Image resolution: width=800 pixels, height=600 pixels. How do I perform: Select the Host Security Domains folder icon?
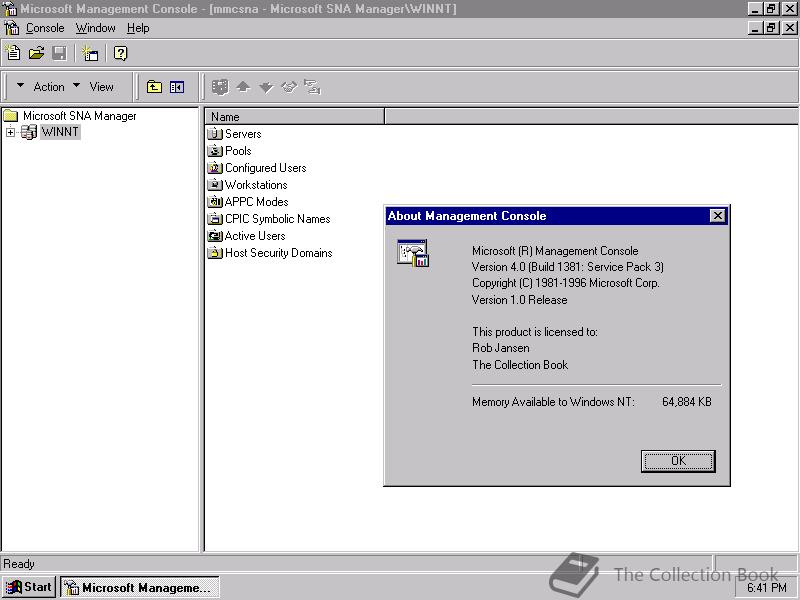(x=215, y=253)
